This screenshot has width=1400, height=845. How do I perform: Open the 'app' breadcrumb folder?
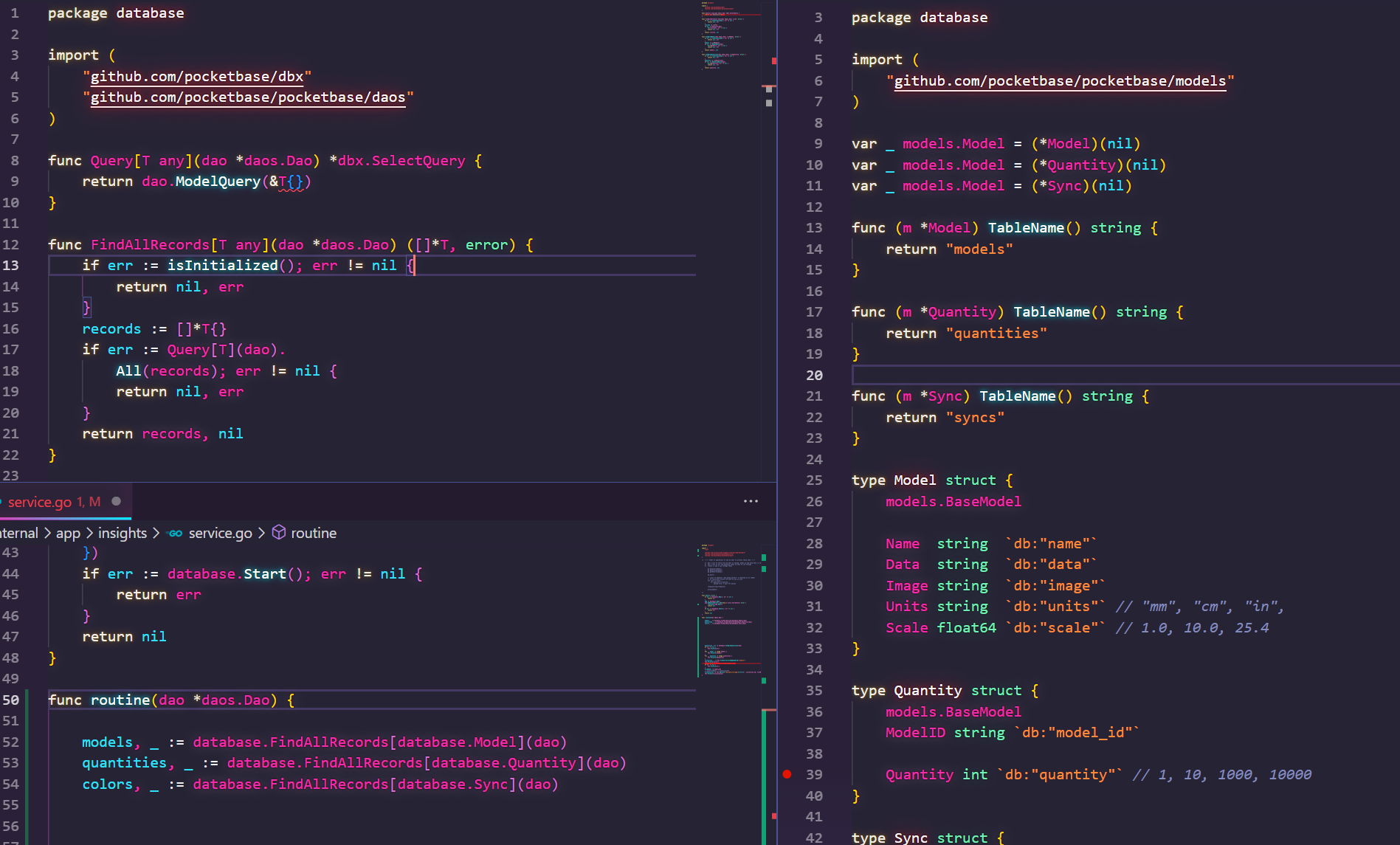click(68, 533)
